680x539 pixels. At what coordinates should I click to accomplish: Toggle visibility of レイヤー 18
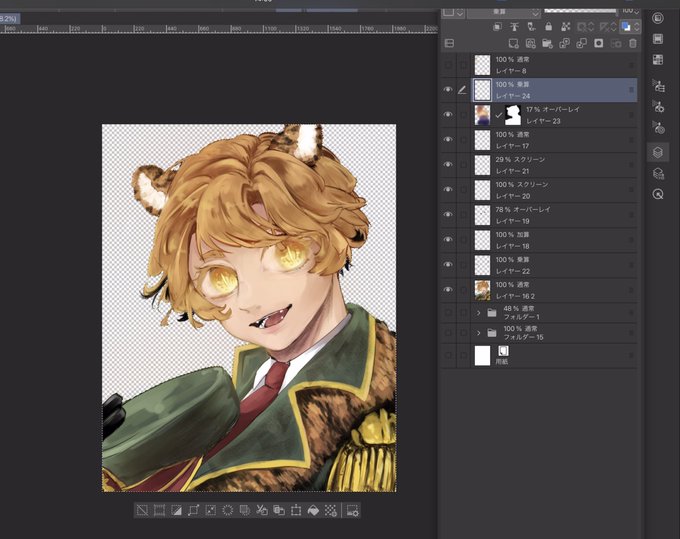(x=448, y=240)
